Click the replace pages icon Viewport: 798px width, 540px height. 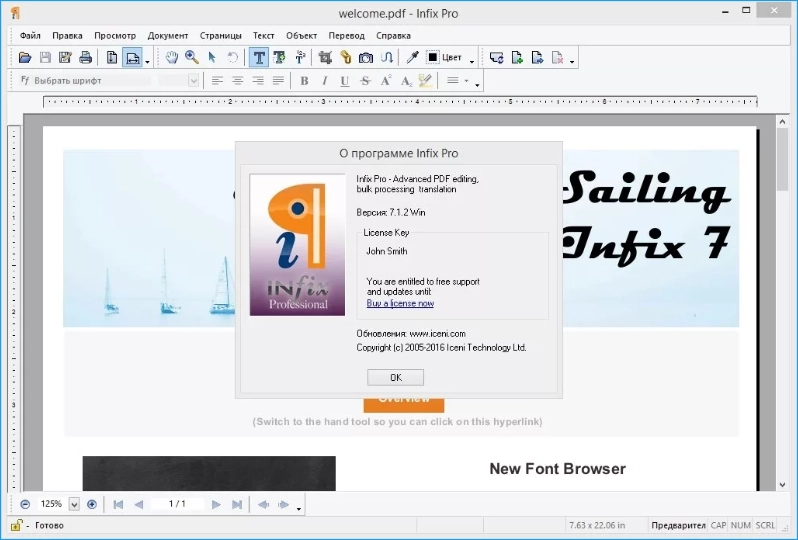[x=496, y=58]
